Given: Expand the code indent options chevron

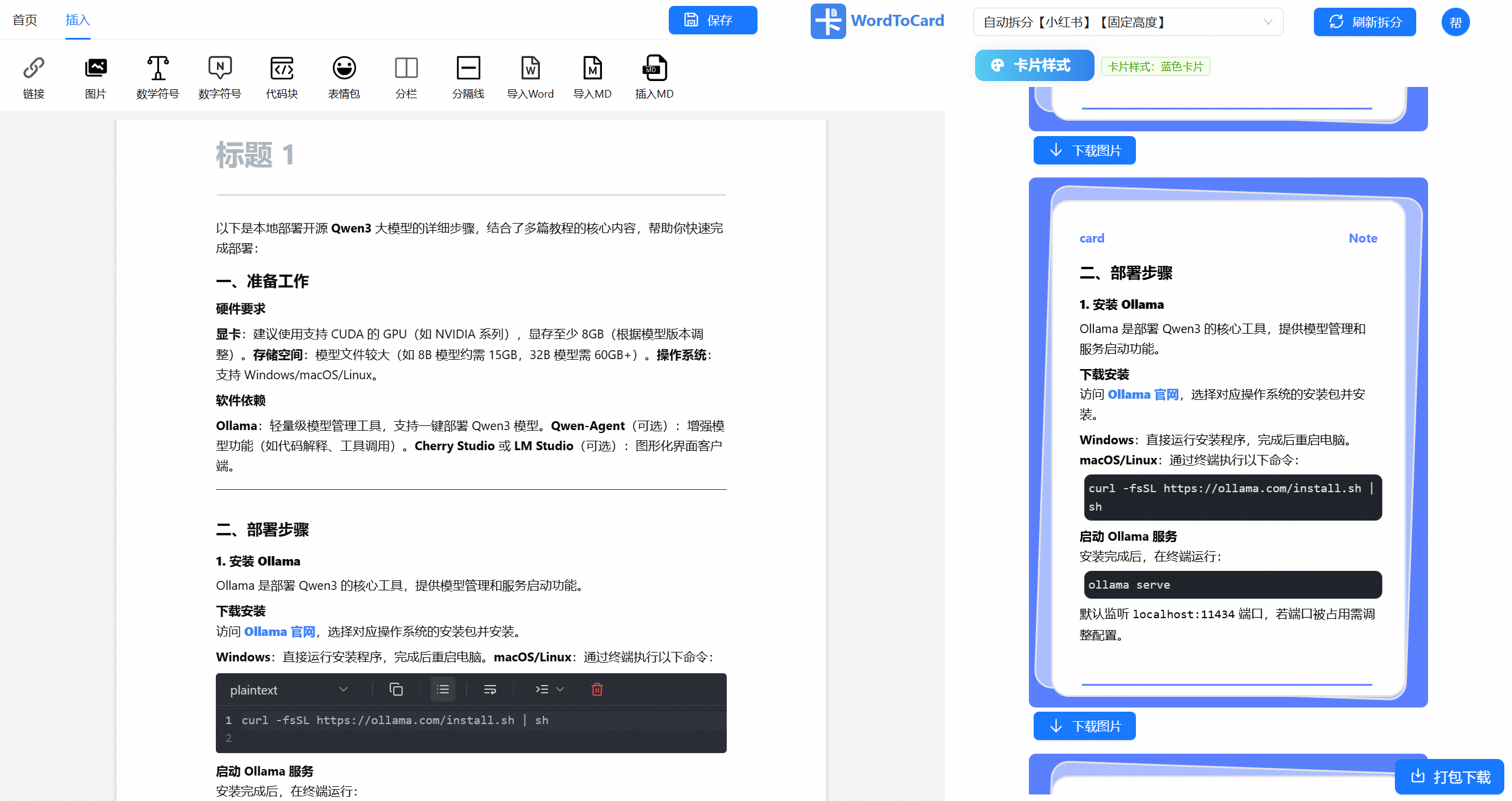Looking at the screenshot, I should click(x=560, y=689).
